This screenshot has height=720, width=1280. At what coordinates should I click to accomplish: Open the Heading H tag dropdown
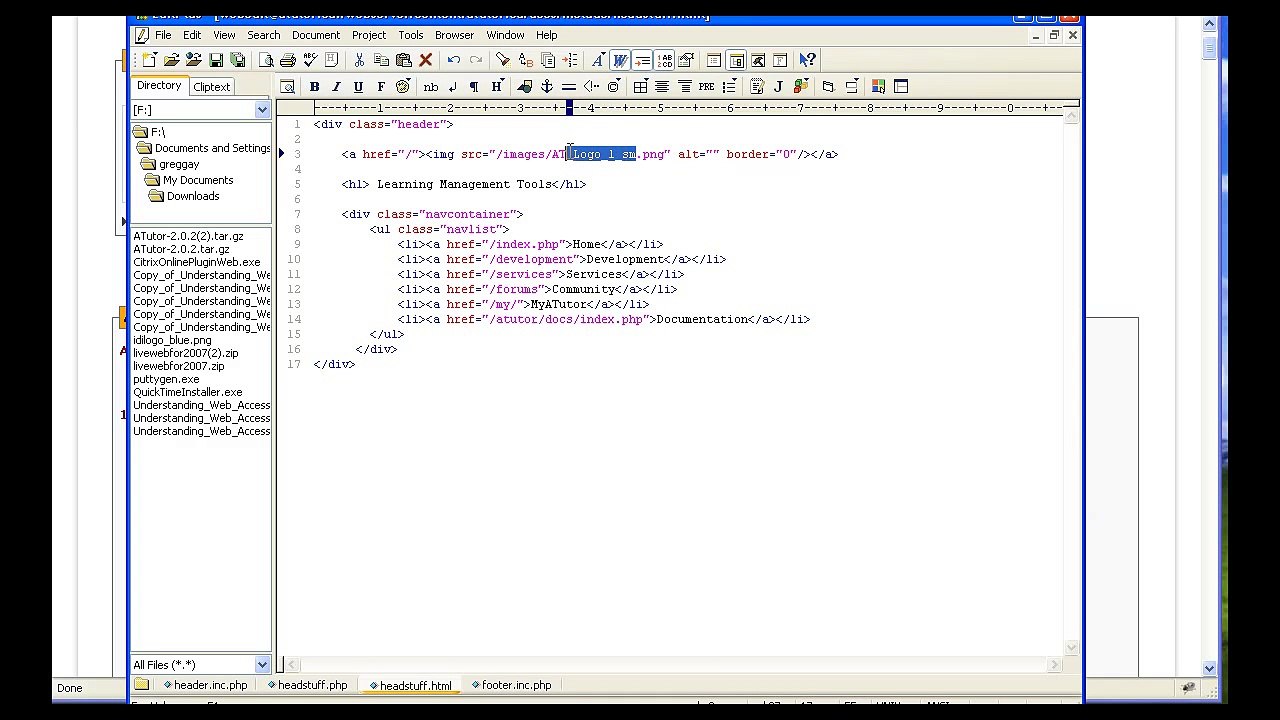(x=496, y=87)
